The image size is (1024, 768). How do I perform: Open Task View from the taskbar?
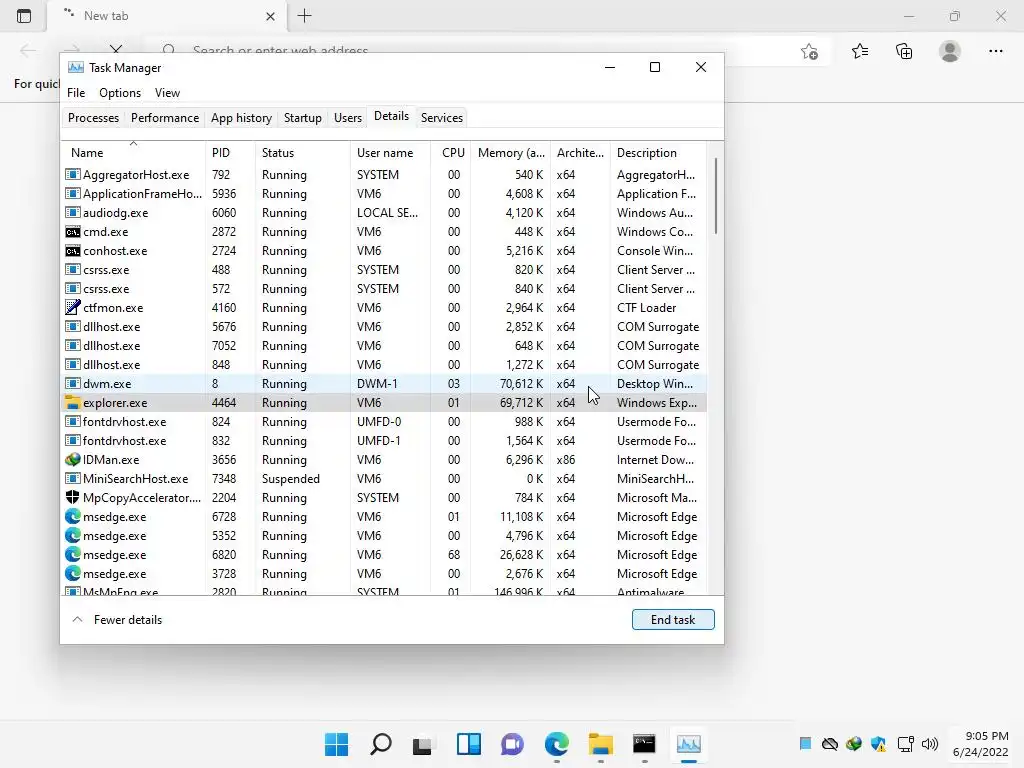(x=423, y=744)
